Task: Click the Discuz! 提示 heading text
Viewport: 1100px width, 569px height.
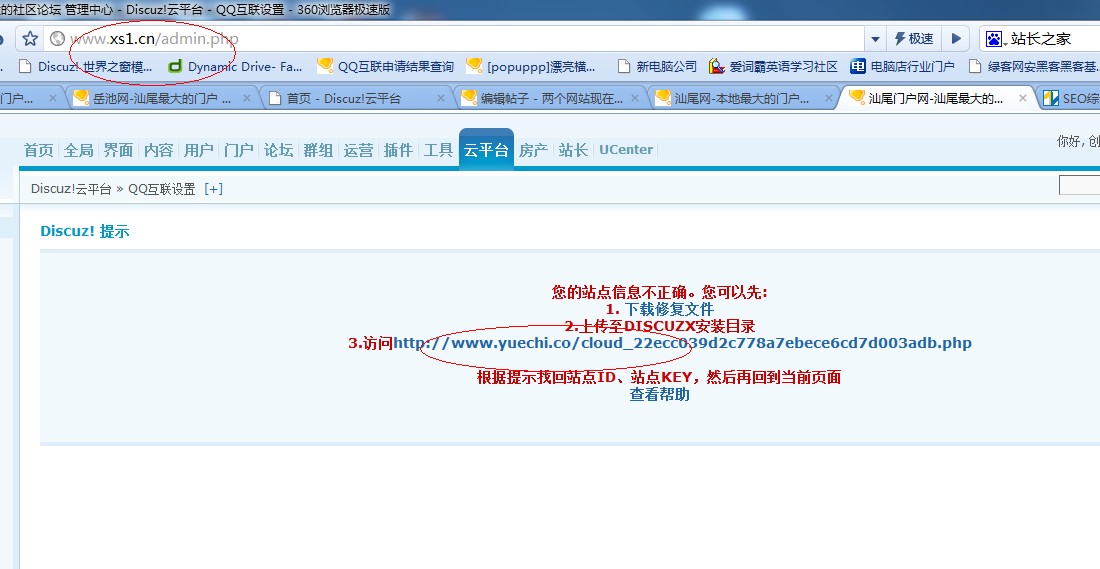Action: coord(85,232)
